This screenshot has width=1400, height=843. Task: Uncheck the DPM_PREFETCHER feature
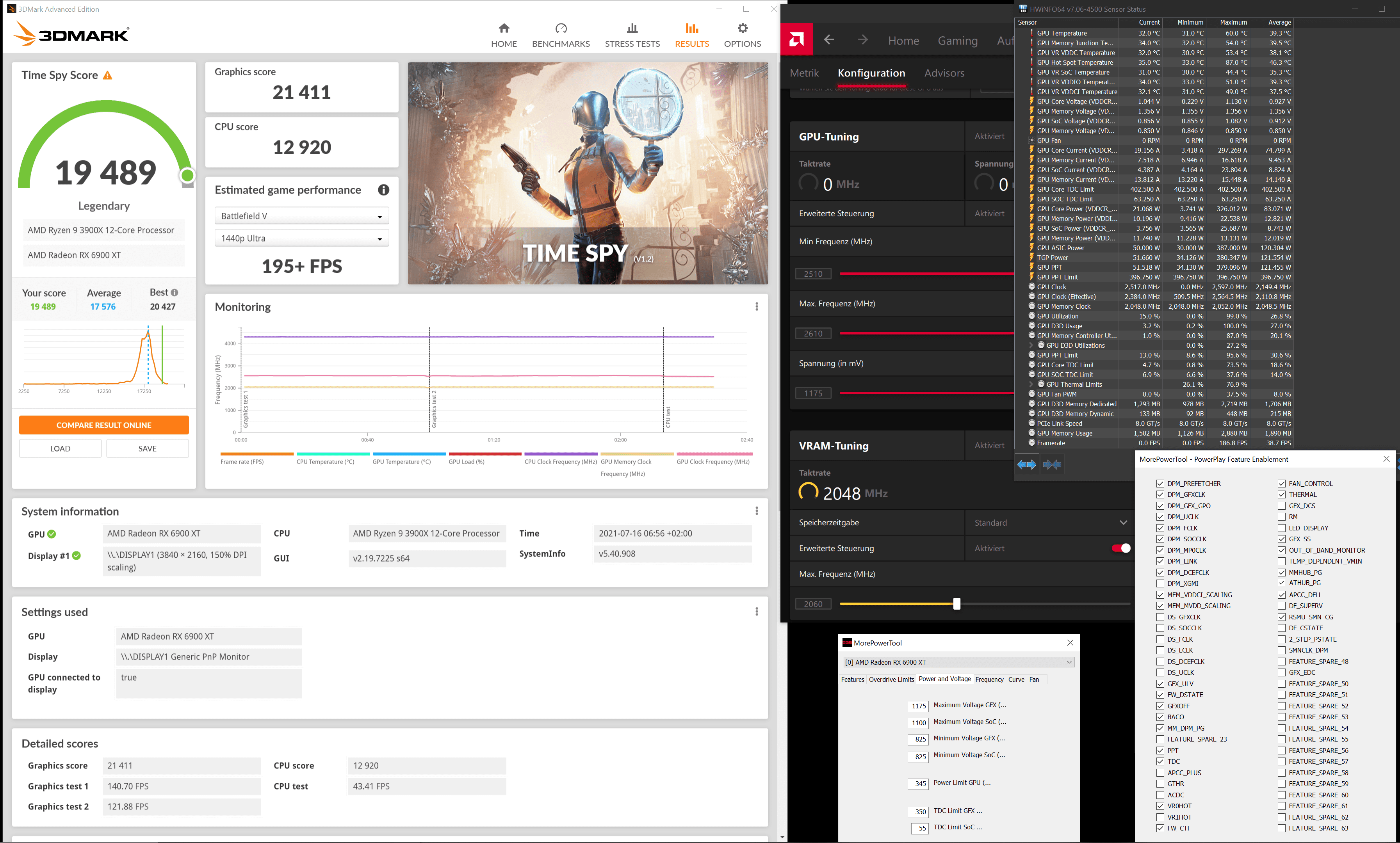1160,484
